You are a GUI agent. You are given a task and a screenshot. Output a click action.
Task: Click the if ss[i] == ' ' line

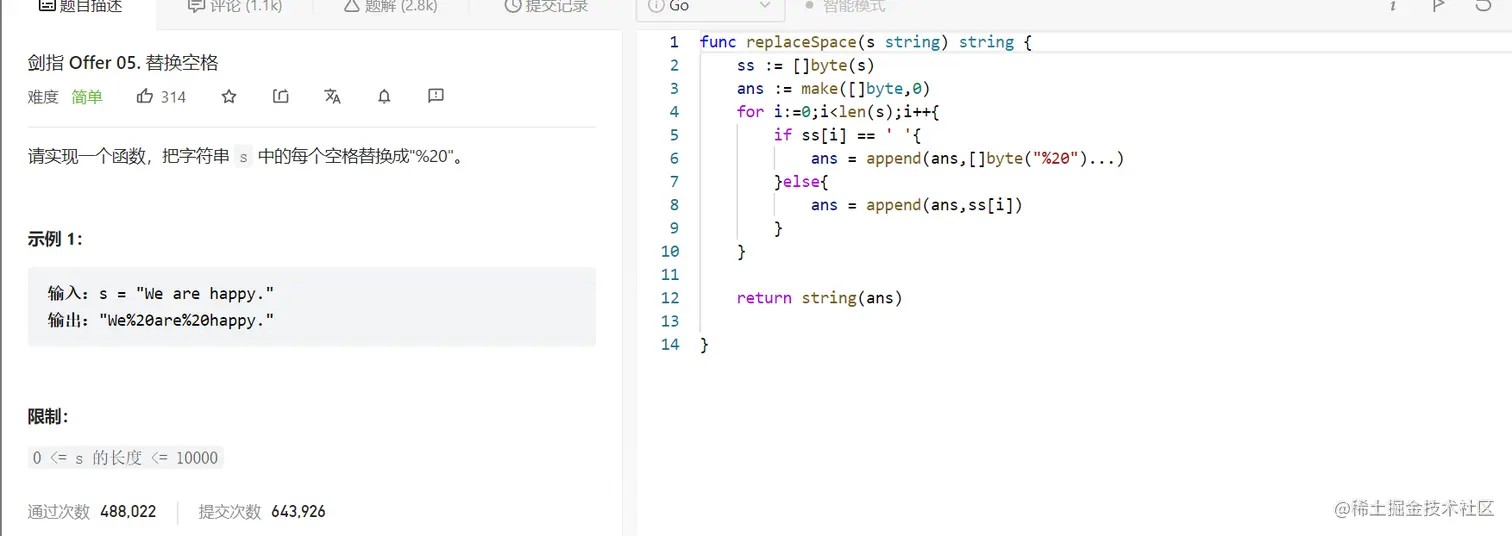(x=846, y=135)
